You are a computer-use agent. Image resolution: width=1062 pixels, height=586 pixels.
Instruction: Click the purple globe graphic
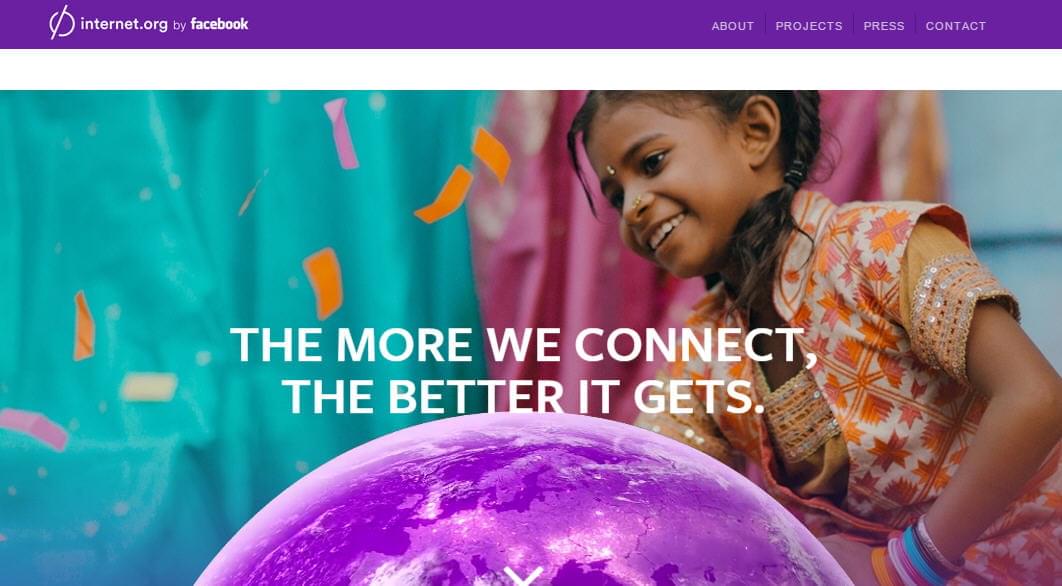click(523, 500)
